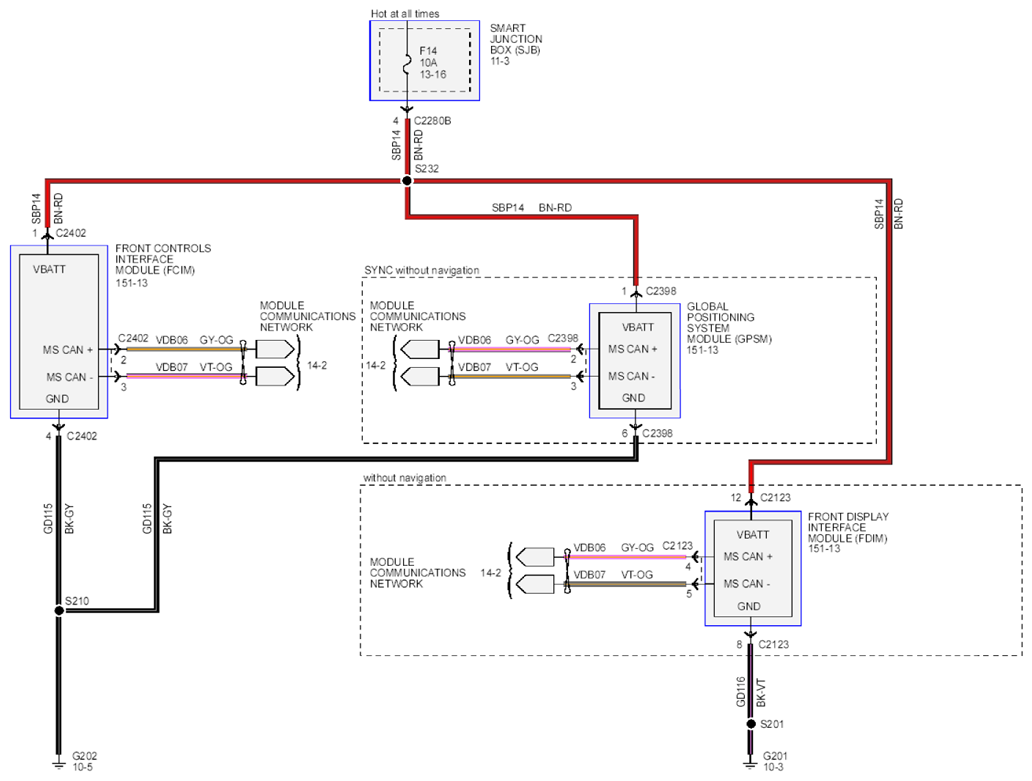Select the 'SMART JUNCTION BOX (SJB)' label

(516, 39)
